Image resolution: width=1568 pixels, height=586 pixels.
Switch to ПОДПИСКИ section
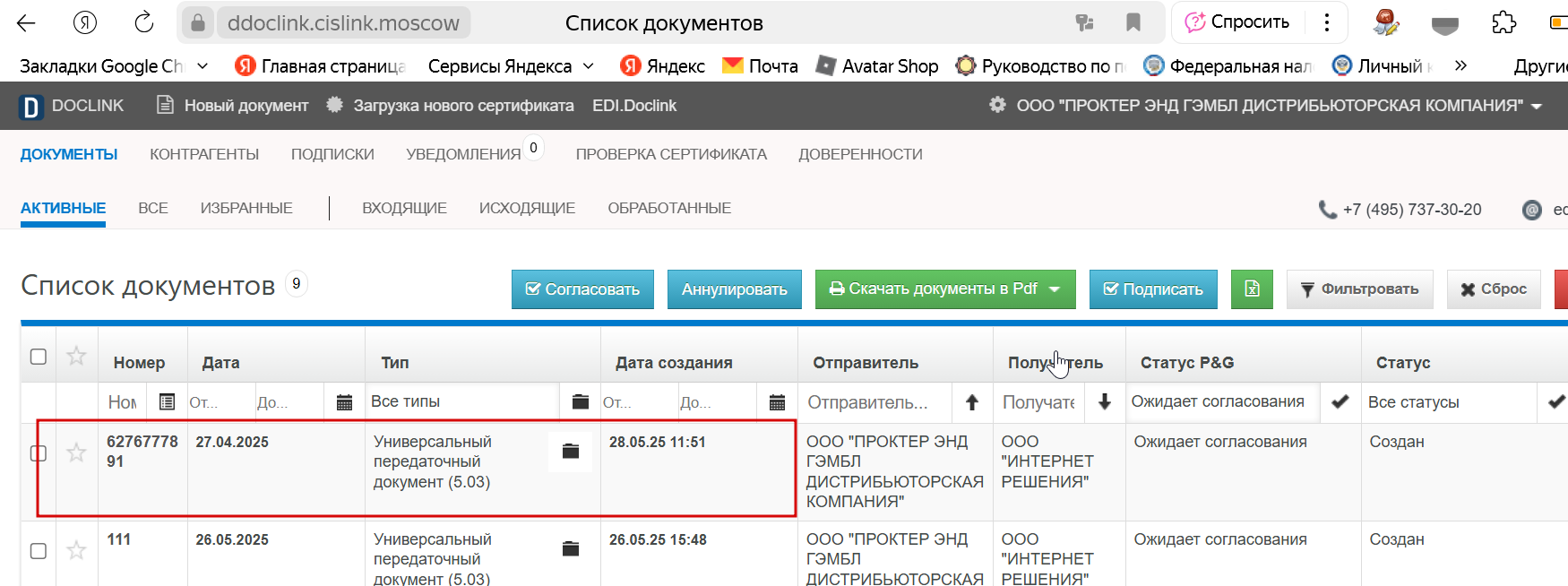[332, 154]
